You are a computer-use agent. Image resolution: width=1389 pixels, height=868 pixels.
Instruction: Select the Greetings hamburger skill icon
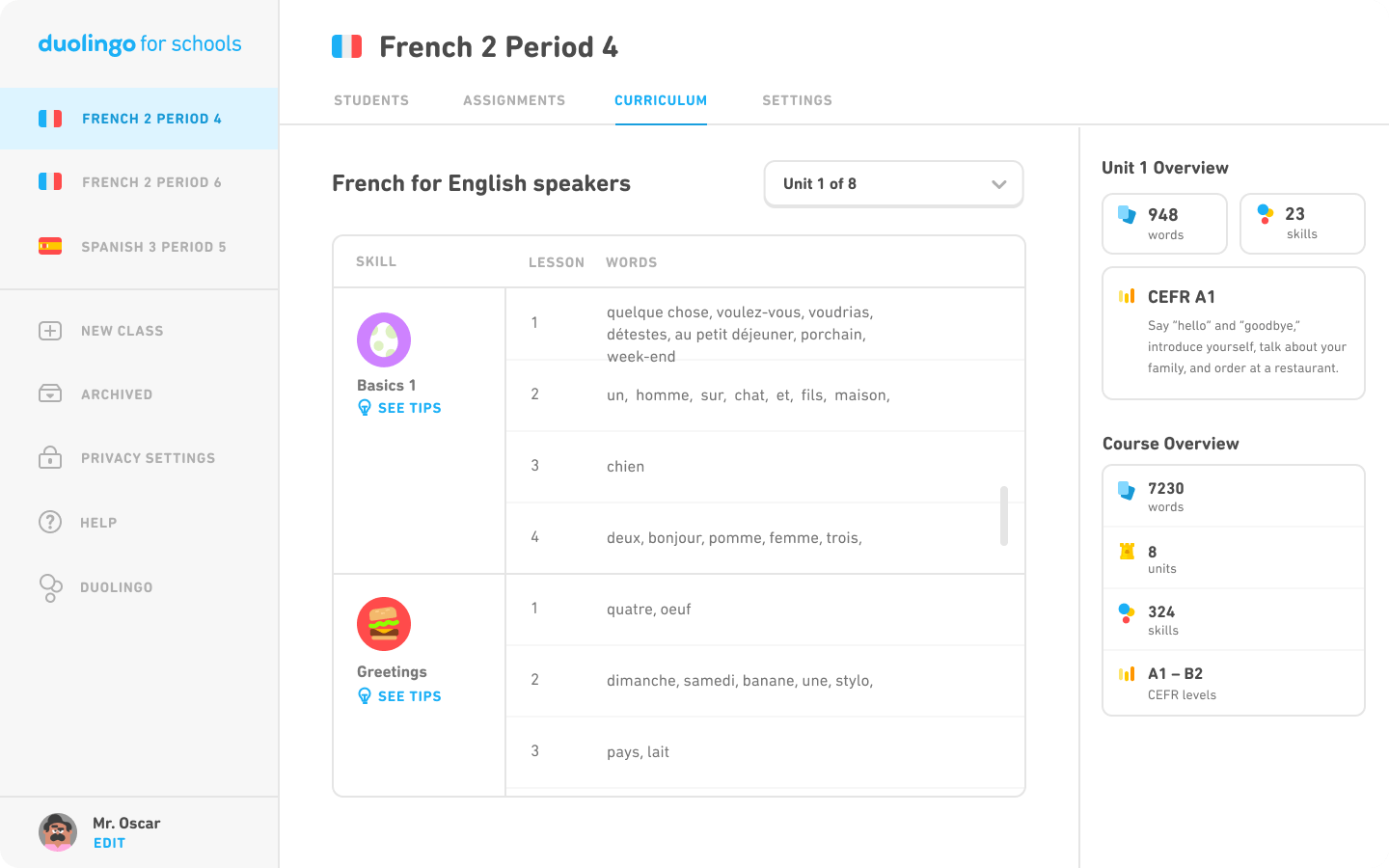coord(383,623)
